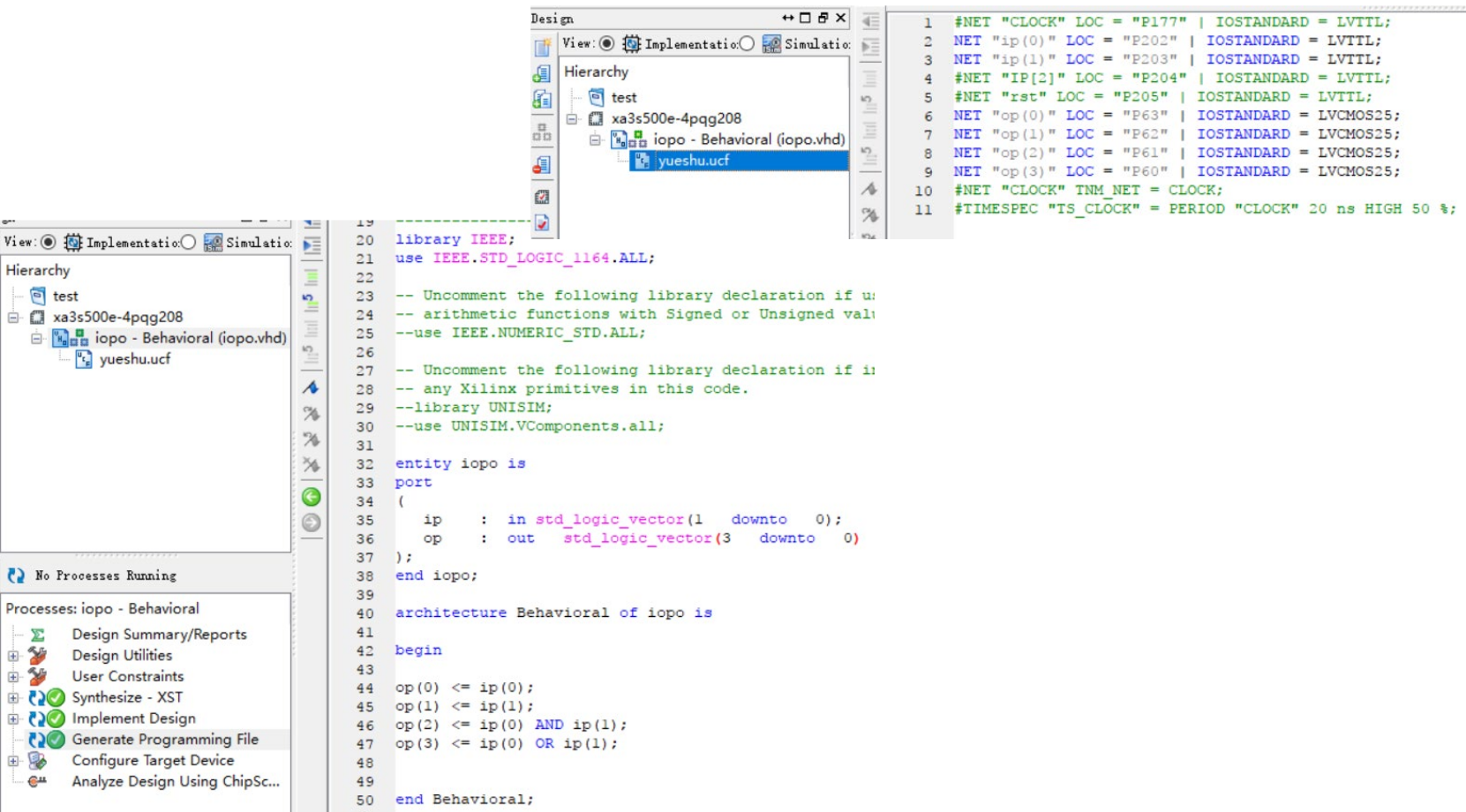The image size is (1466, 812).
Task: Collapse xa3s500e-4pqg208 in the top Design hierarchy
Action: tap(572, 118)
